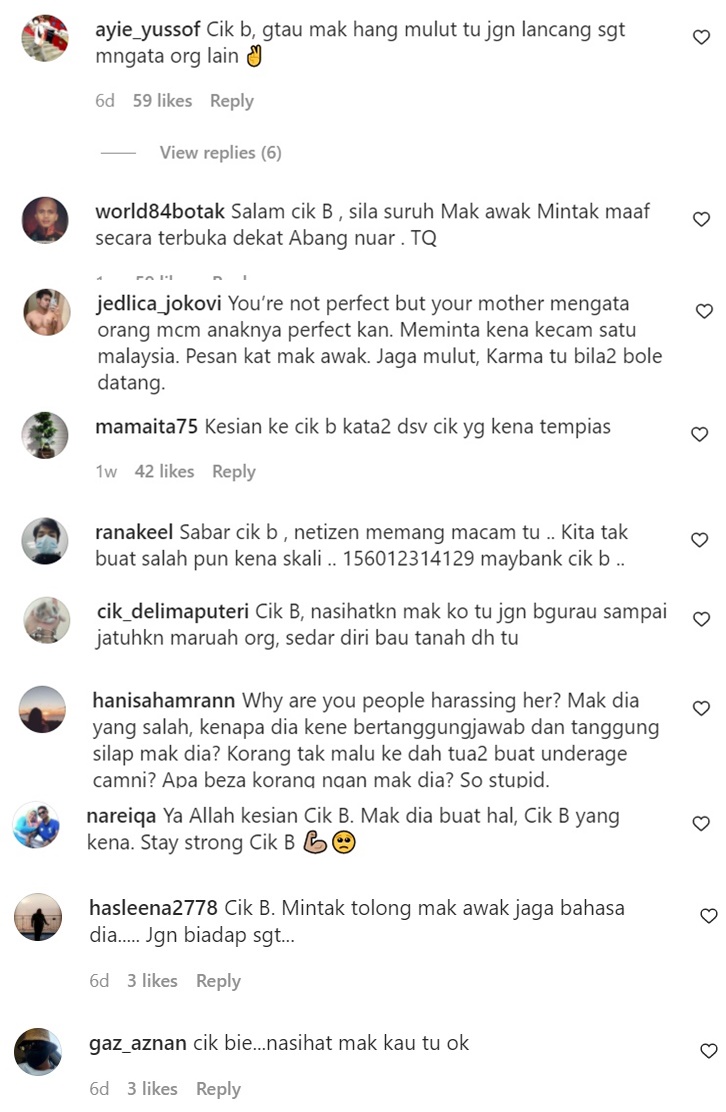Like hasleena2778's comment
This screenshot has width=726, height=1112.
(x=709, y=916)
